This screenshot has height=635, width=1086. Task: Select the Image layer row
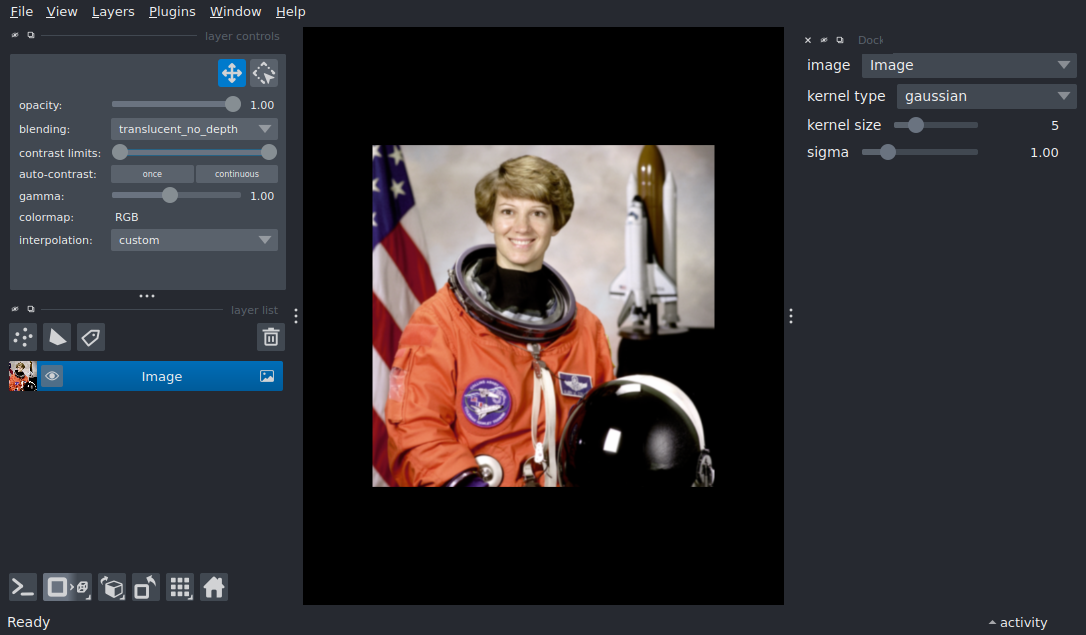145,376
